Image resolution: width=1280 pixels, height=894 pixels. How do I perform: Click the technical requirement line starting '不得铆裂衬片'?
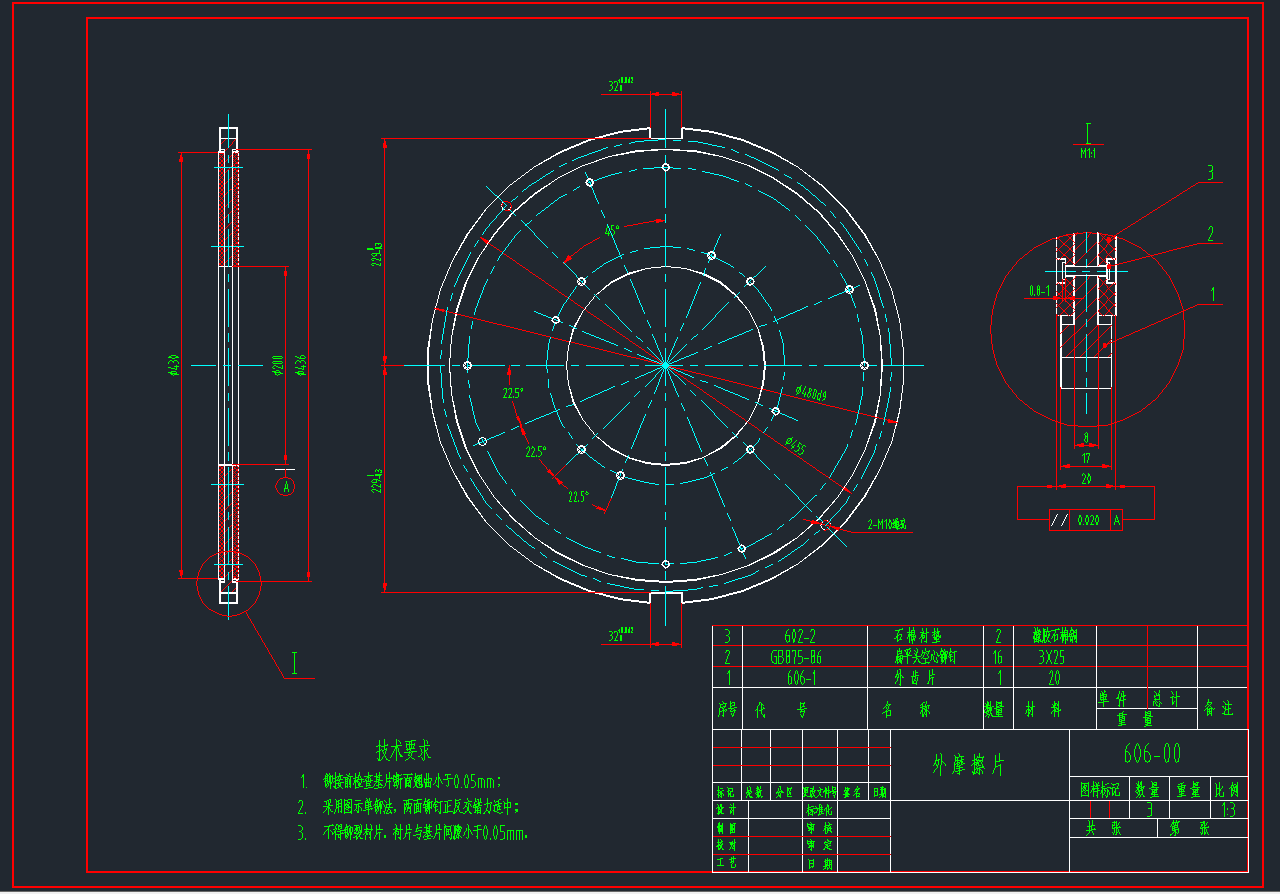point(413,832)
